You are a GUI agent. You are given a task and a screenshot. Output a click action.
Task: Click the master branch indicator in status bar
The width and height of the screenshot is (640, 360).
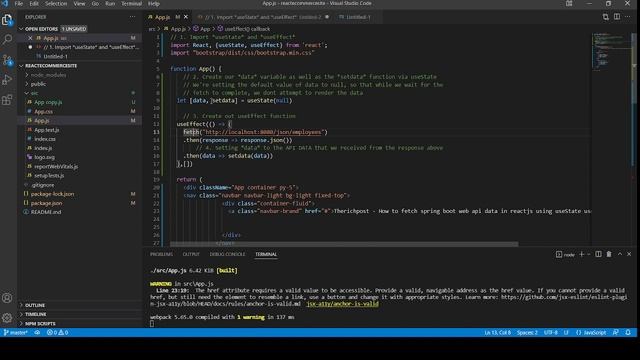coord(16,333)
